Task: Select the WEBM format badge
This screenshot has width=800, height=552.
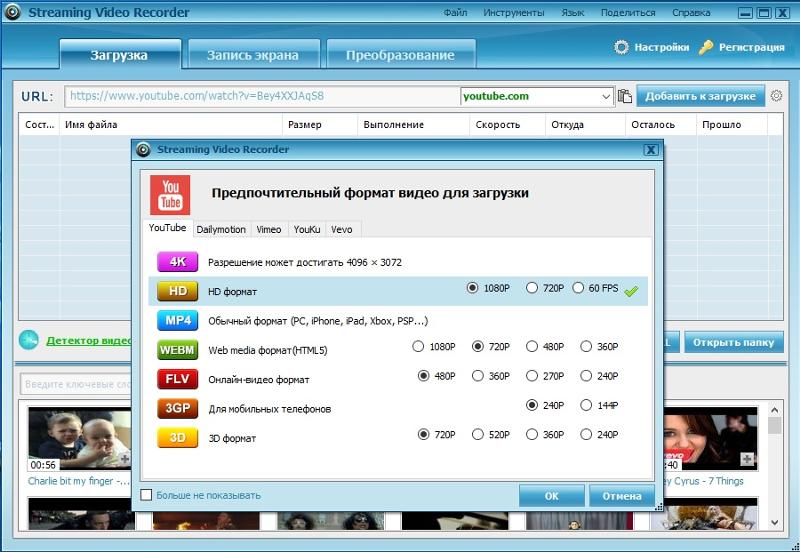Action: [177, 350]
